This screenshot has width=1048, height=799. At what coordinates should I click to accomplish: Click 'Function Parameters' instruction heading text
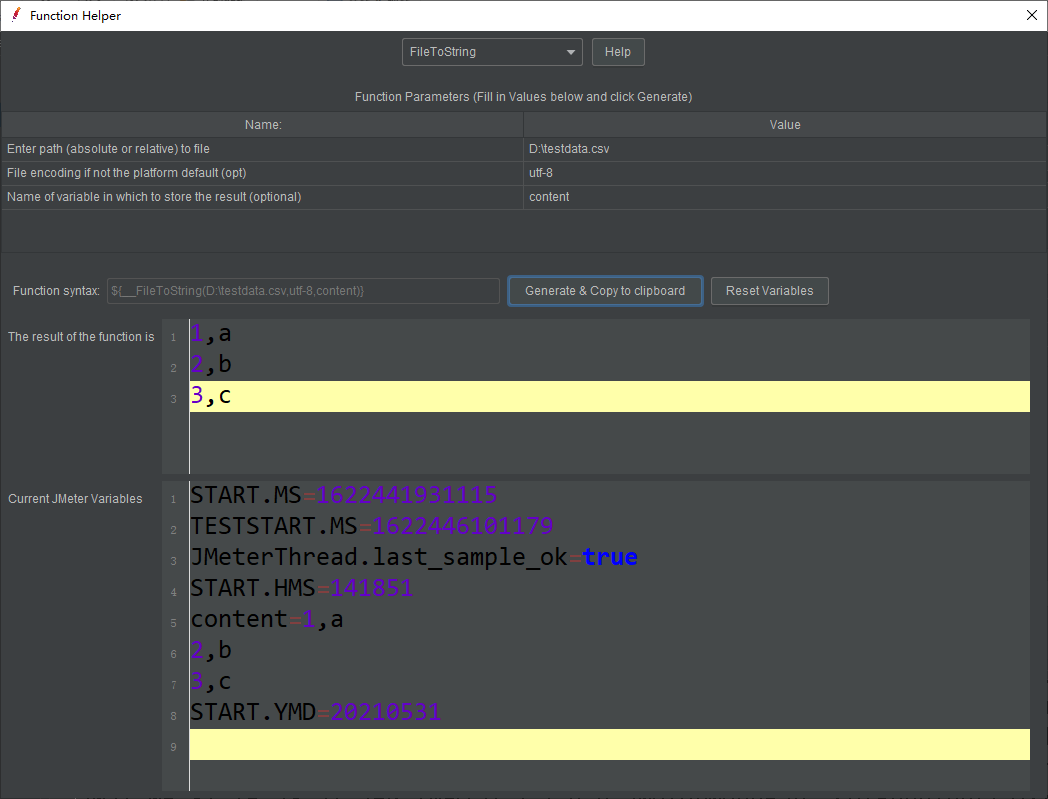[523, 97]
